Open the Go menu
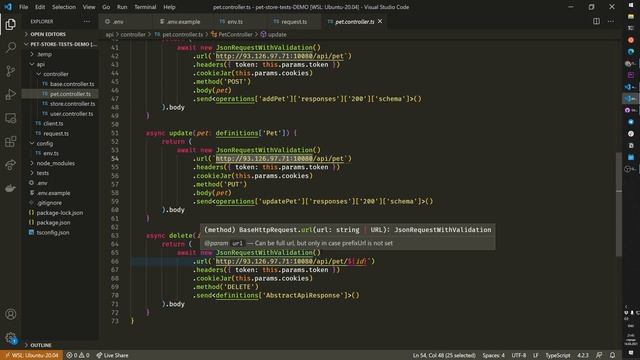Image resolution: width=640 pixels, height=360 pixels. (106, 7)
